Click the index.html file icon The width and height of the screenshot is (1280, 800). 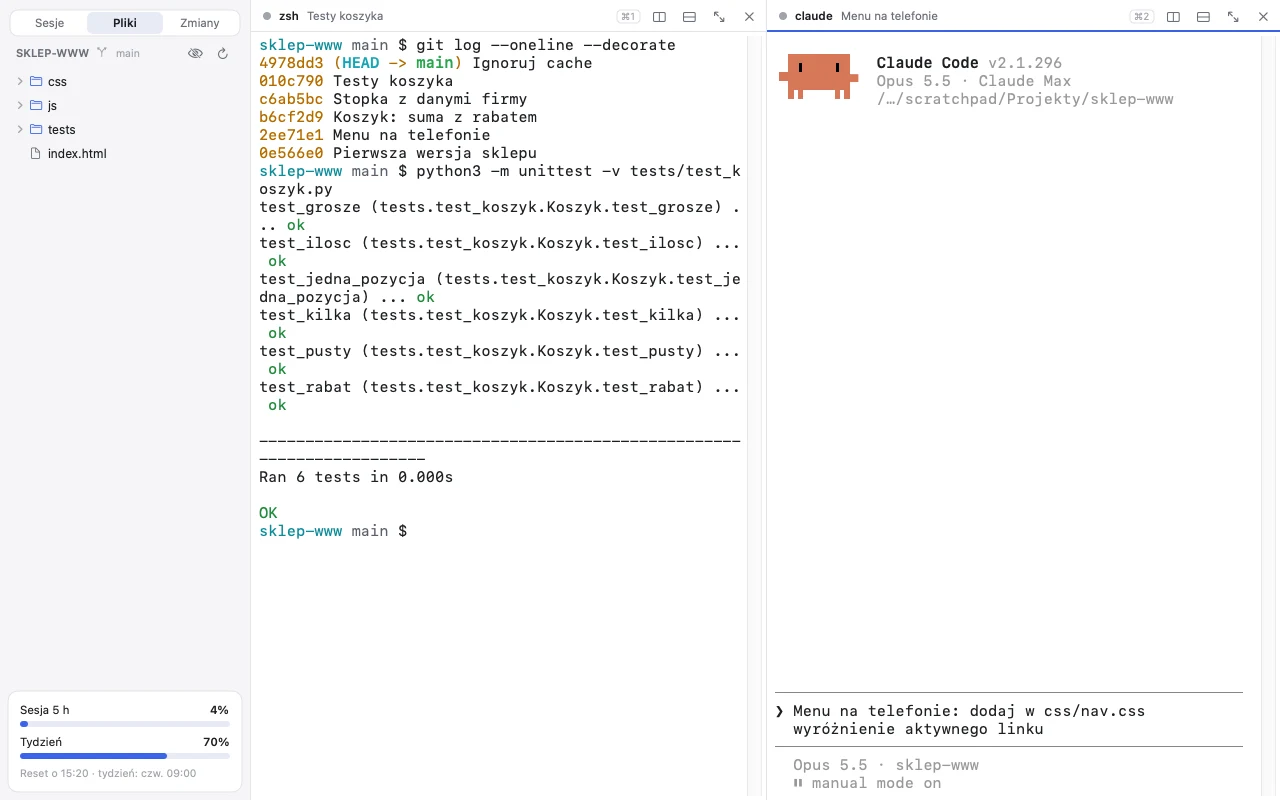point(36,153)
